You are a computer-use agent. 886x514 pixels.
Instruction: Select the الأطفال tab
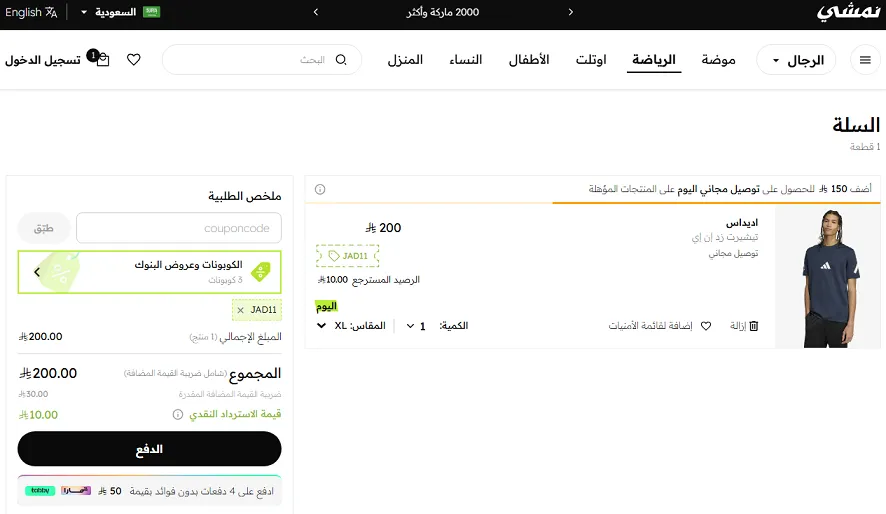(529, 60)
